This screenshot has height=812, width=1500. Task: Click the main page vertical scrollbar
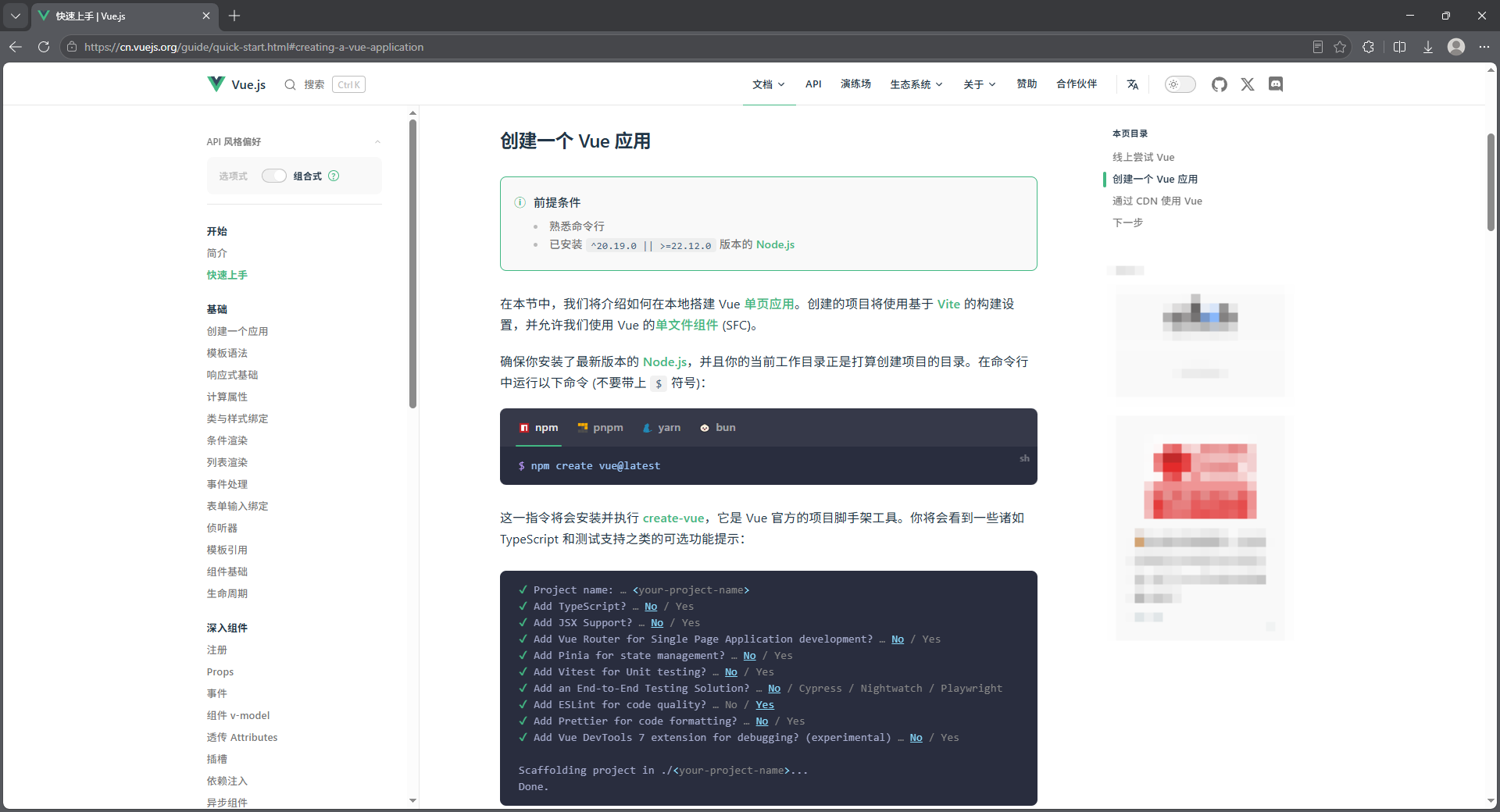pyautogui.click(x=1491, y=183)
